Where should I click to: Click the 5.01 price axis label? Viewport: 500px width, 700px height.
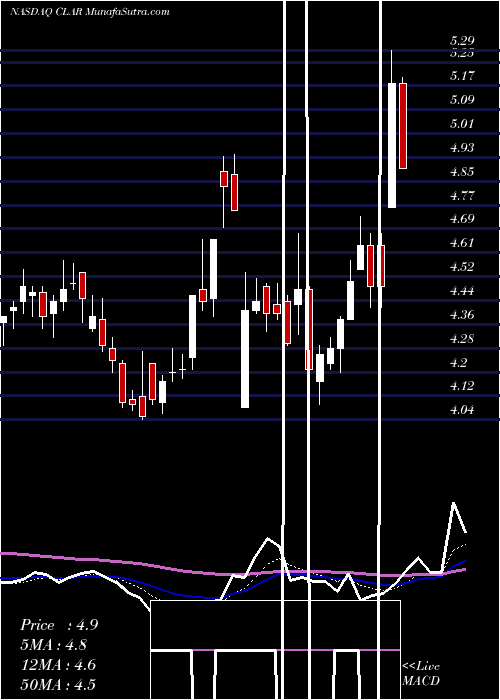pos(462,124)
